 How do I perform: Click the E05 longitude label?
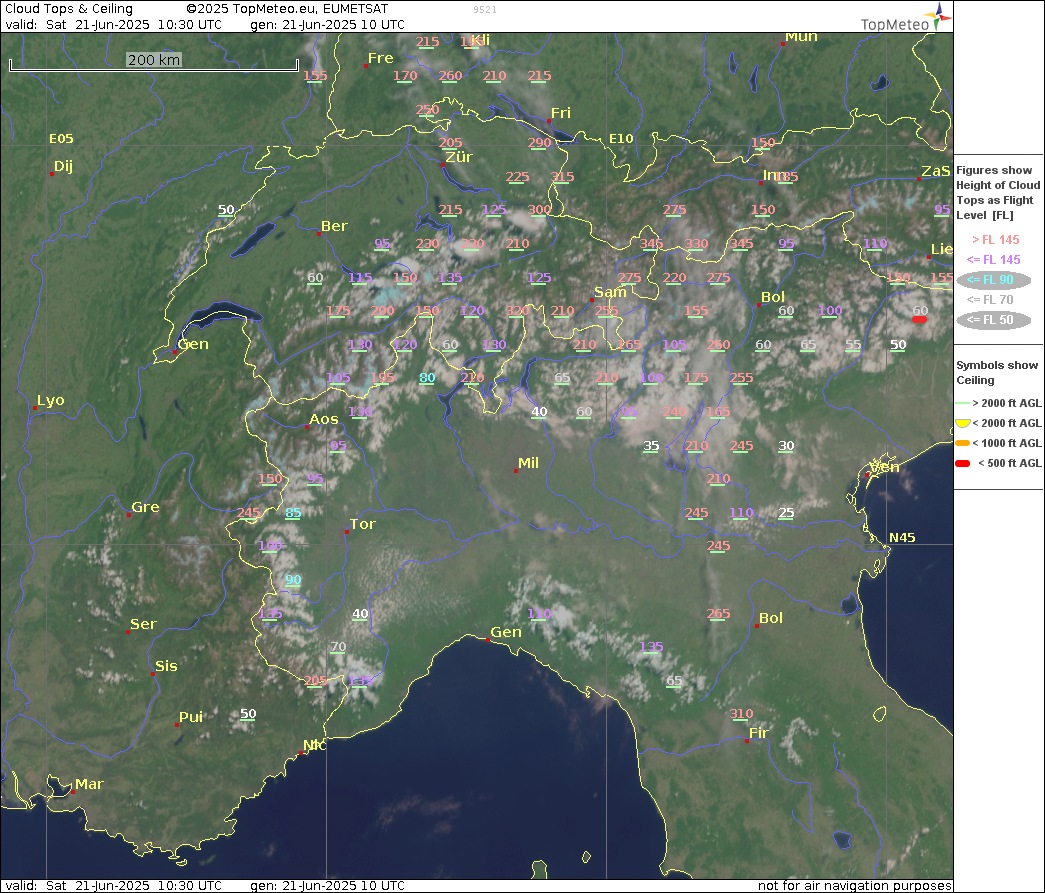pyautogui.click(x=61, y=139)
